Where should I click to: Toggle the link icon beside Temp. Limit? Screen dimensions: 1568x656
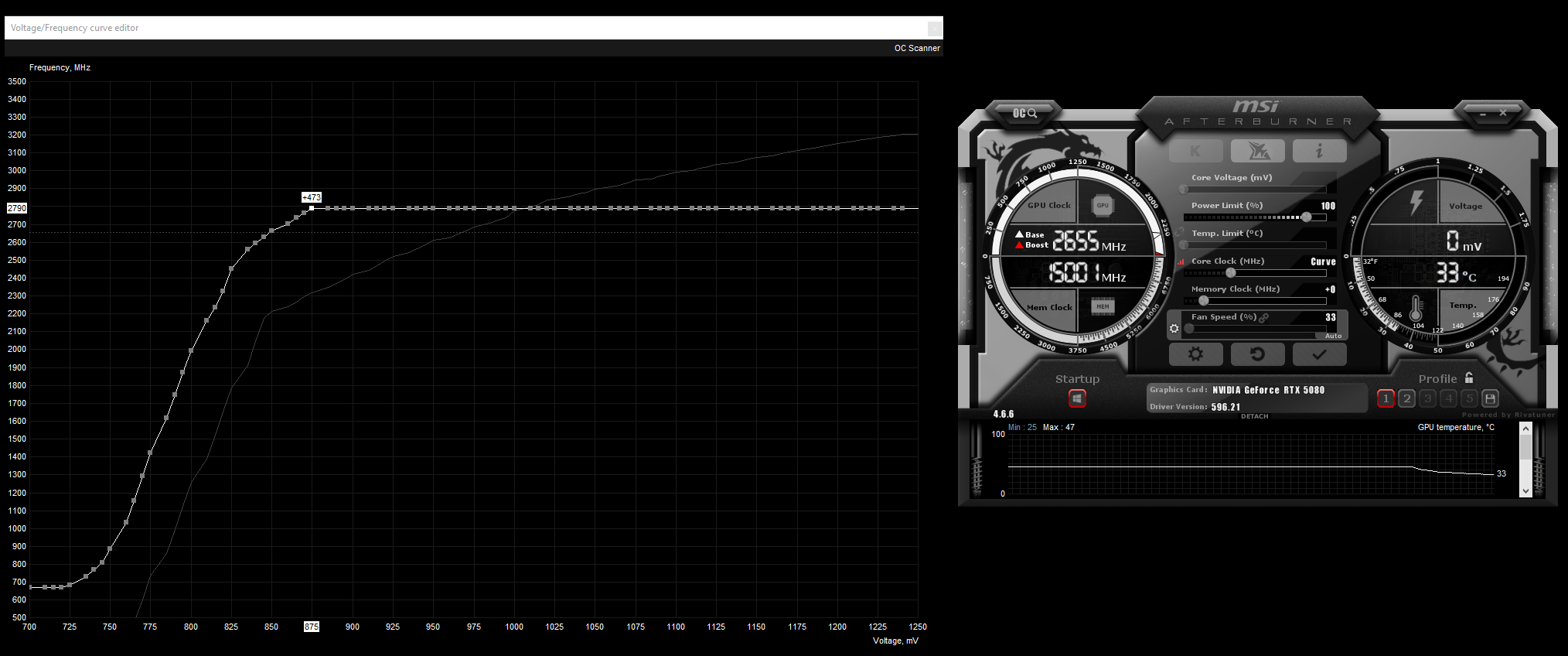click(x=1180, y=232)
